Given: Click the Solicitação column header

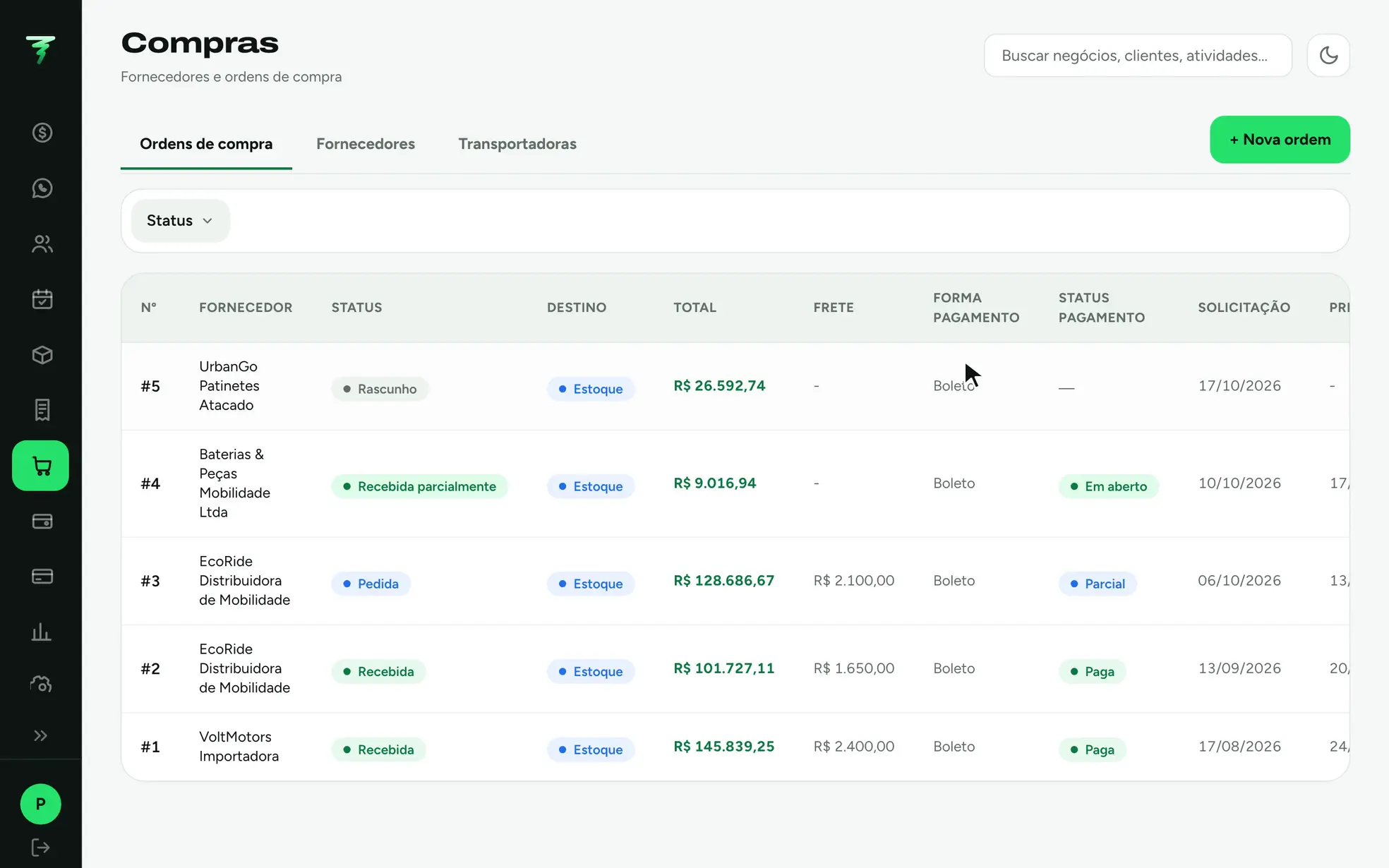Looking at the screenshot, I should [x=1244, y=308].
